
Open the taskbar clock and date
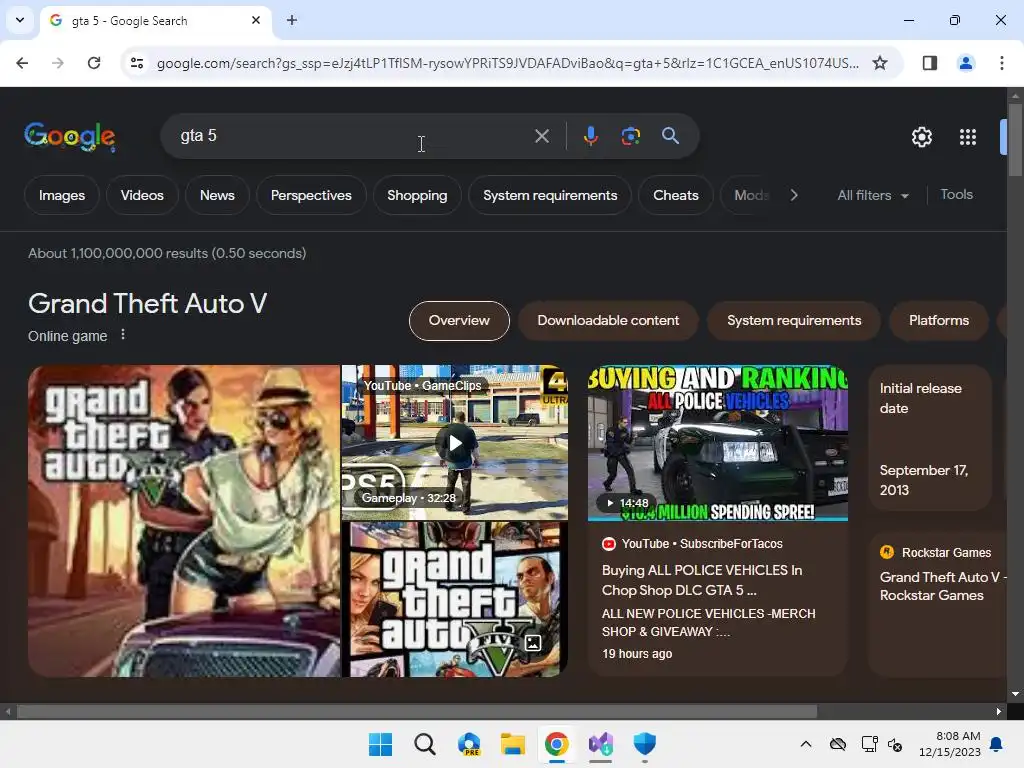point(950,744)
